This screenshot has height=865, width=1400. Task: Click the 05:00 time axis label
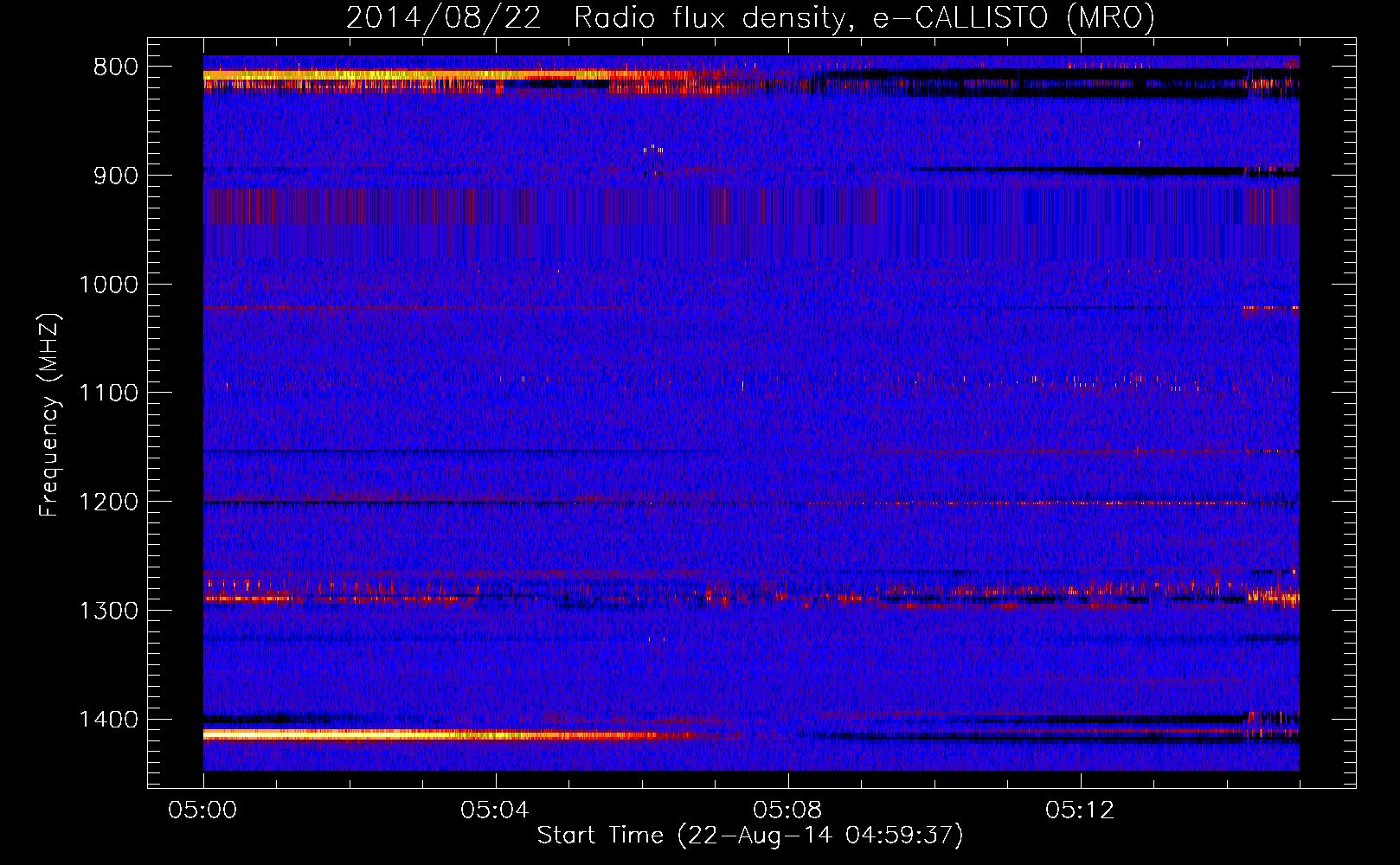[x=203, y=811]
